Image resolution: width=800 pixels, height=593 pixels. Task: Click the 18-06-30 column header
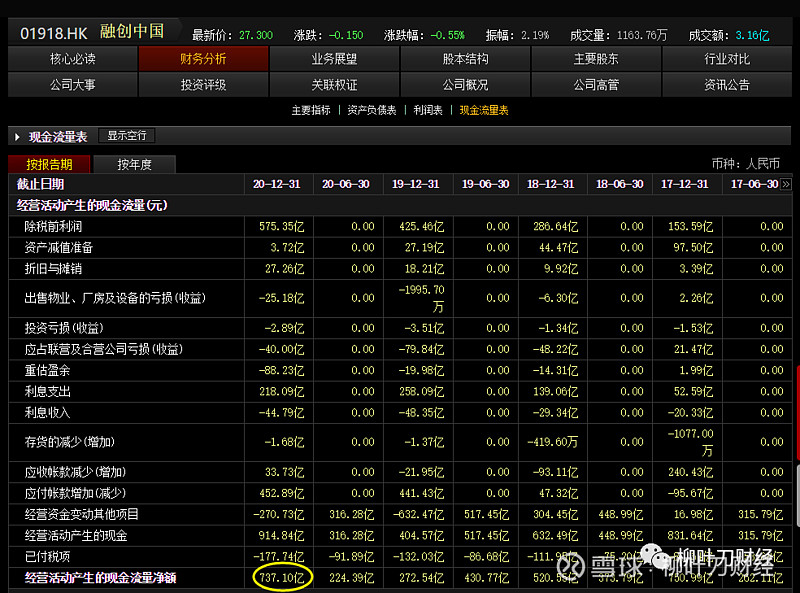[x=619, y=184]
